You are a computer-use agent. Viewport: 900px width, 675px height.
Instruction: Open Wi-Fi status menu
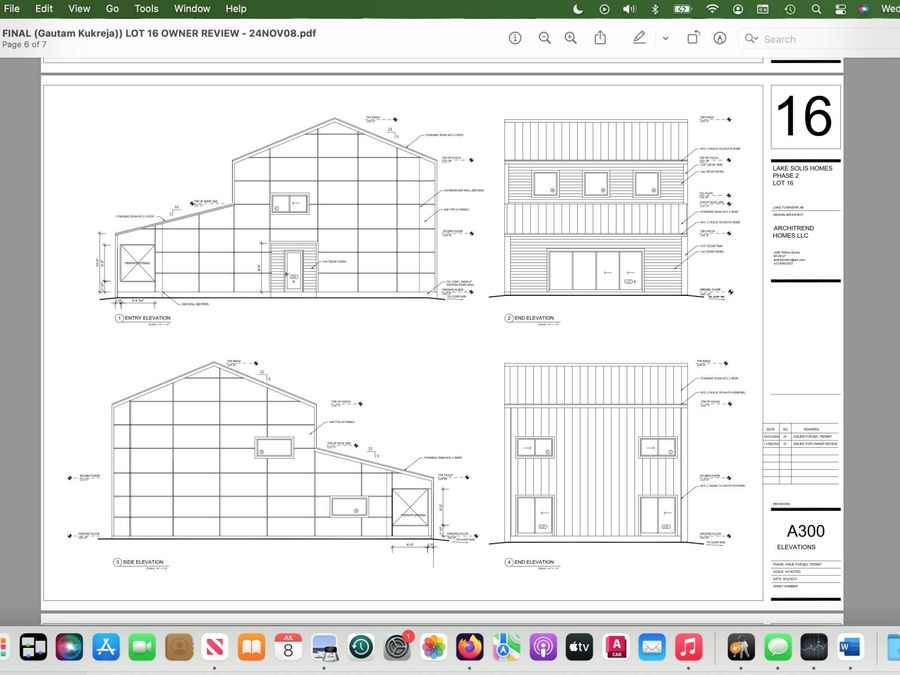coord(712,9)
